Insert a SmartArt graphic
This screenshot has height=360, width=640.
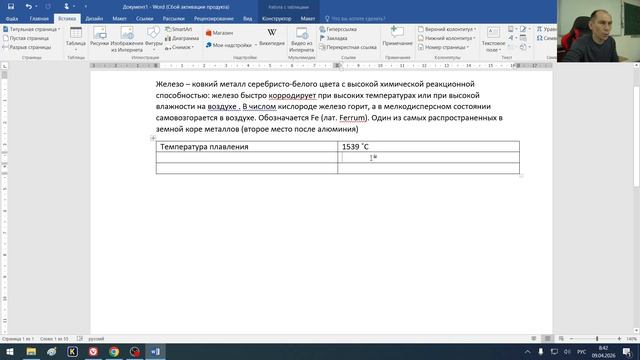[178, 29]
